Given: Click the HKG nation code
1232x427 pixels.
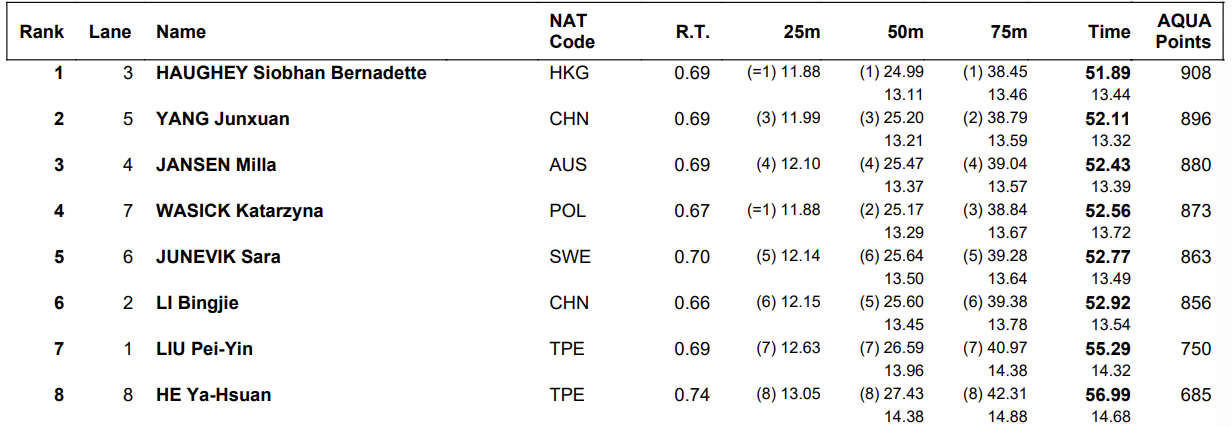Looking at the screenshot, I should pos(569,73).
